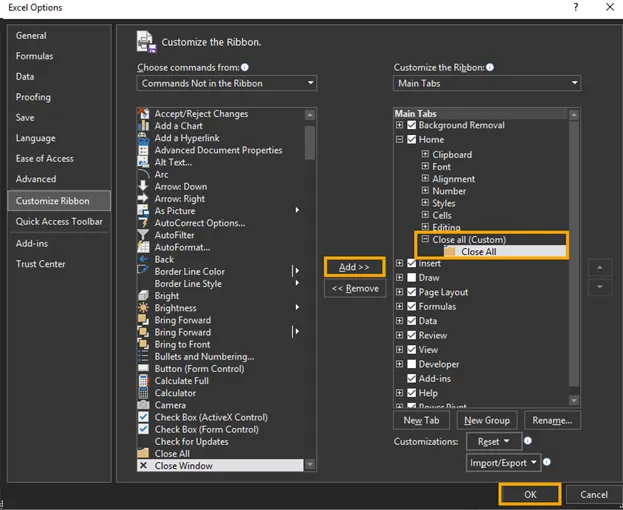Enable the Draw tab checkbox
Image resolution: width=623 pixels, height=510 pixels.
tap(412, 278)
